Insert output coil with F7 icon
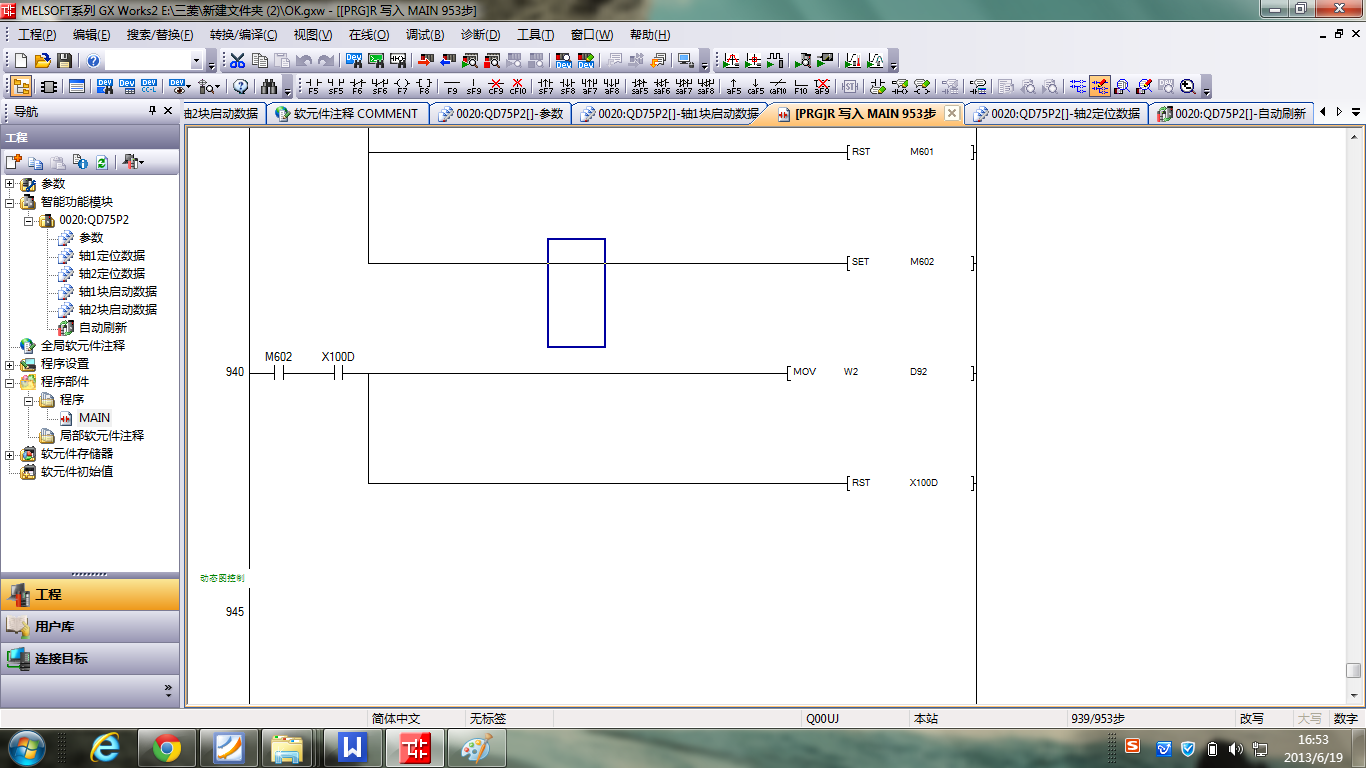Screen dimensions: 1366x768 (x=402, y=86)
